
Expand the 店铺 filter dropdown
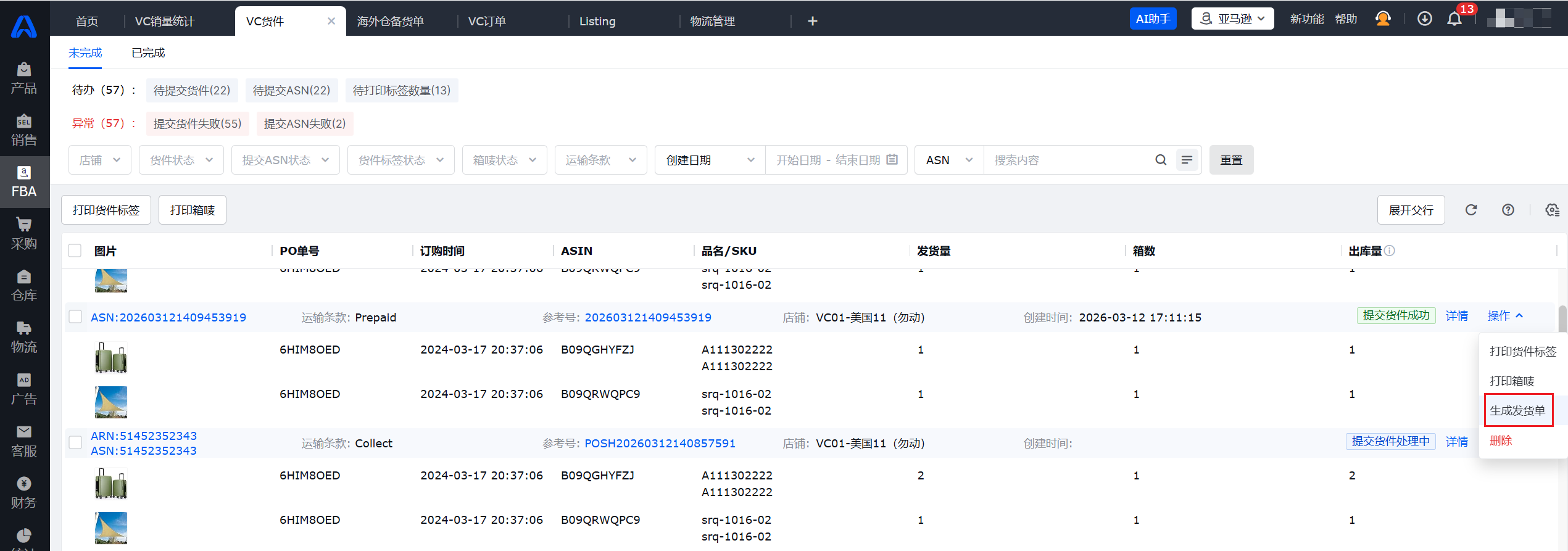(x=99, y=160)
